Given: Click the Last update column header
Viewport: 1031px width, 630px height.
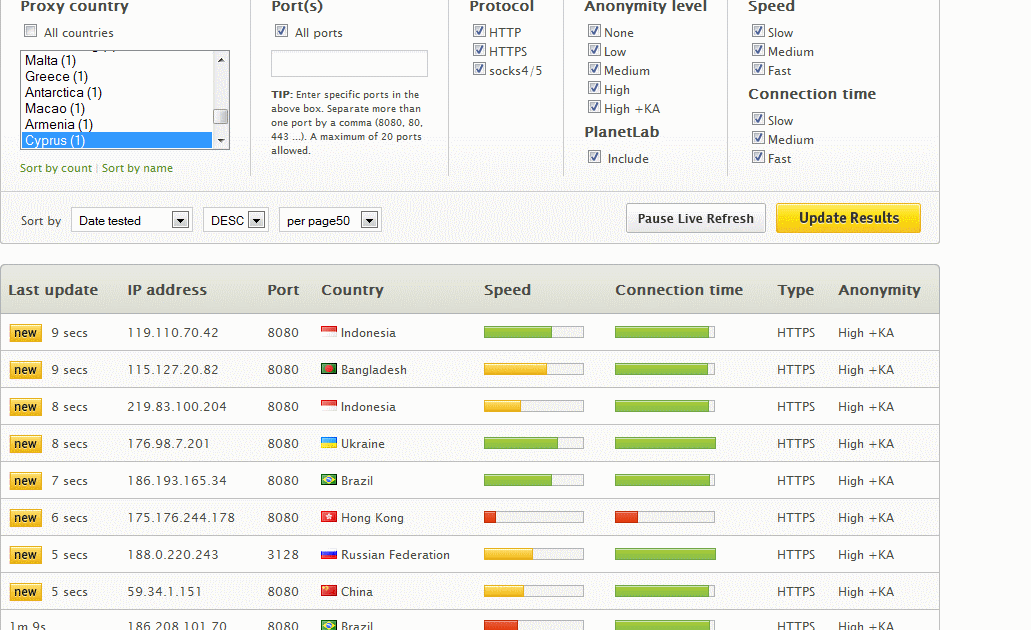Looking at the screenshot, I should [53, 290].
